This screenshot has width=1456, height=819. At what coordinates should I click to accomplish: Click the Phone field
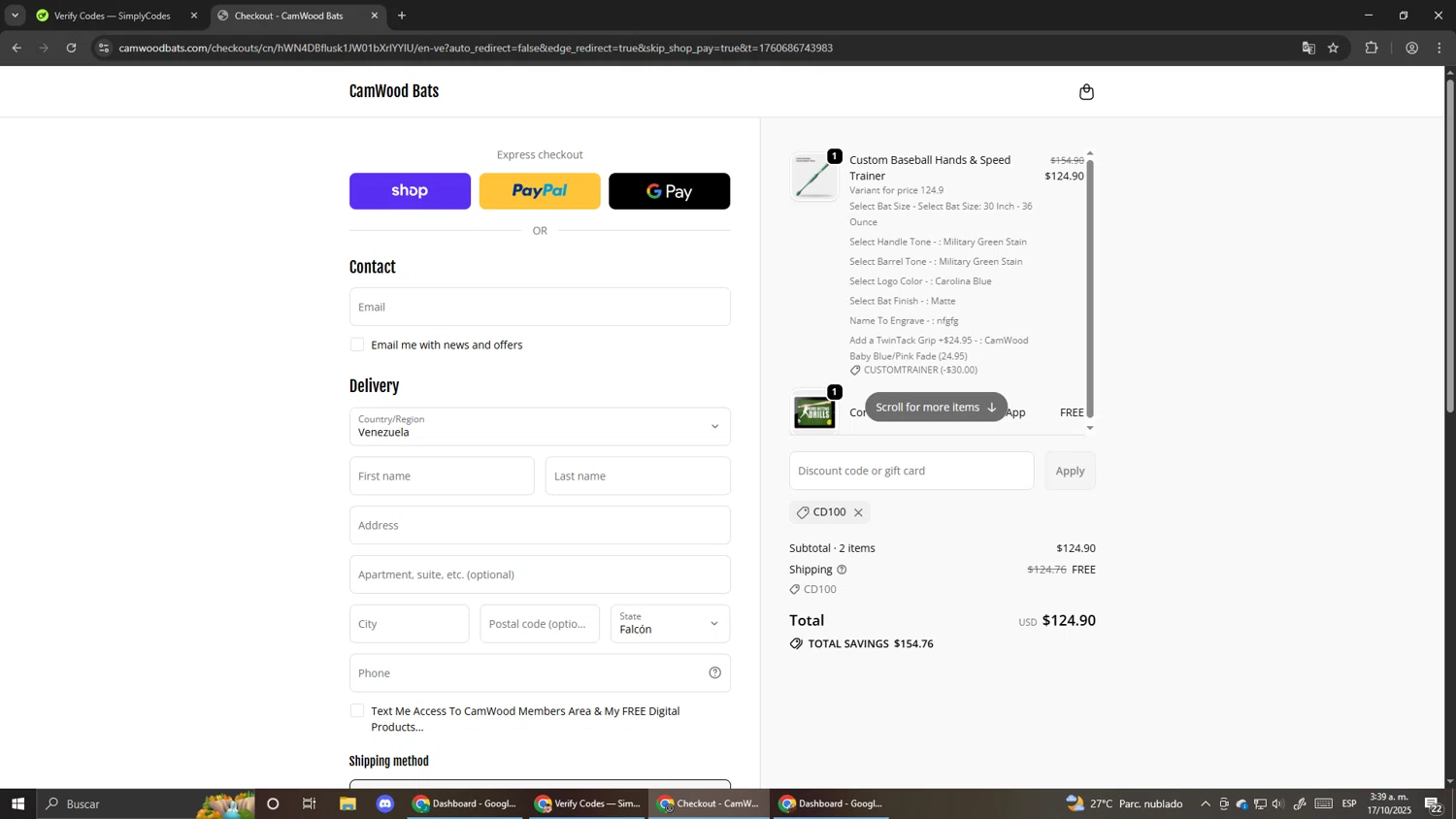[540, 672]
